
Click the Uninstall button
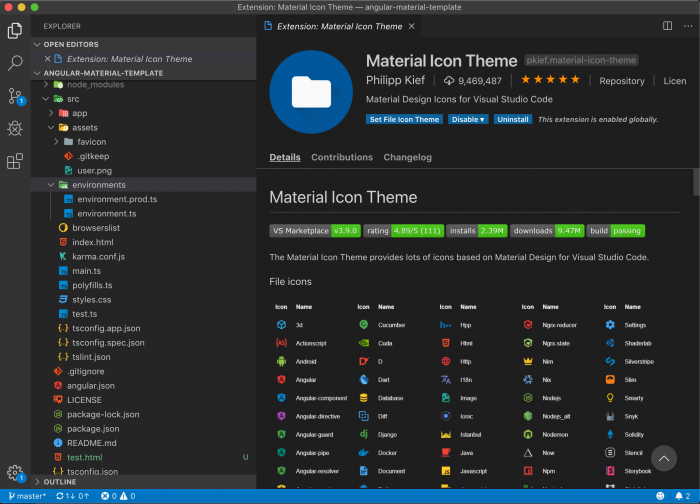(512, 119)
